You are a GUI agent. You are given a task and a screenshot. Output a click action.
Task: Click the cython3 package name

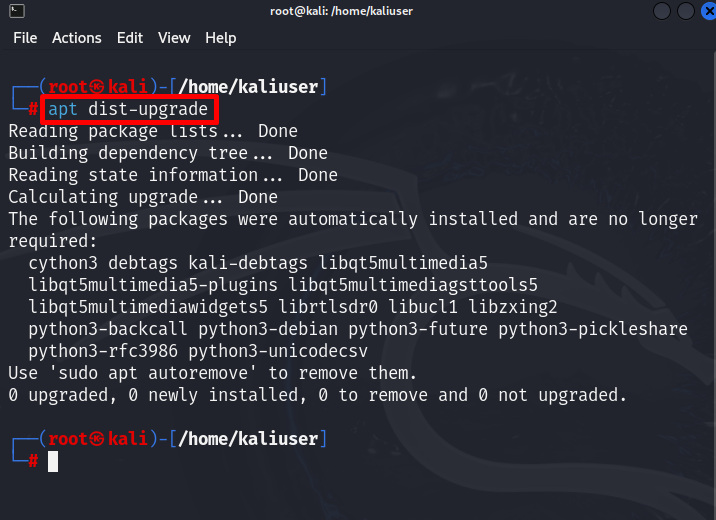(x=63, y=263)
